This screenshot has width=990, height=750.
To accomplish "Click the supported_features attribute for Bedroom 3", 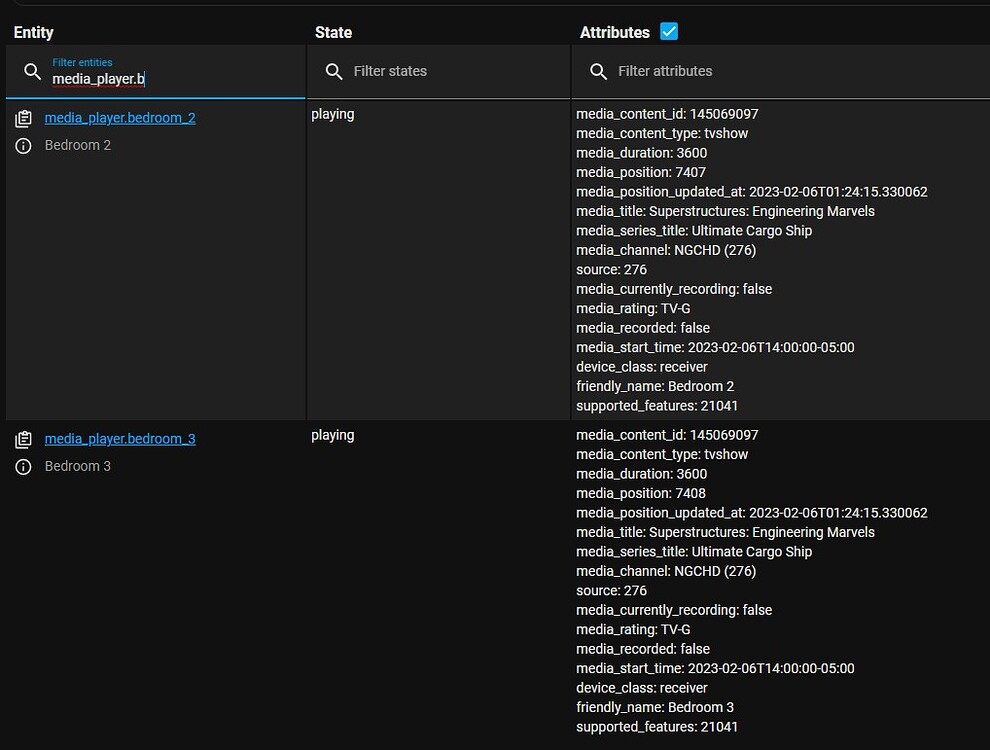I will [x=657, y=726].
